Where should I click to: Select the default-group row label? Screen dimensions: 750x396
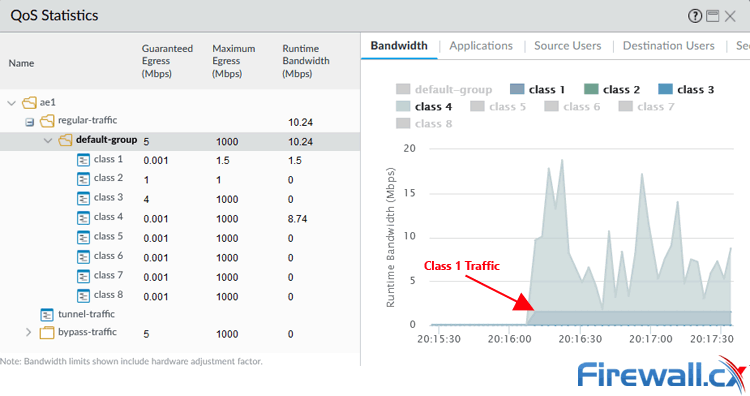(x=106, y=140)
